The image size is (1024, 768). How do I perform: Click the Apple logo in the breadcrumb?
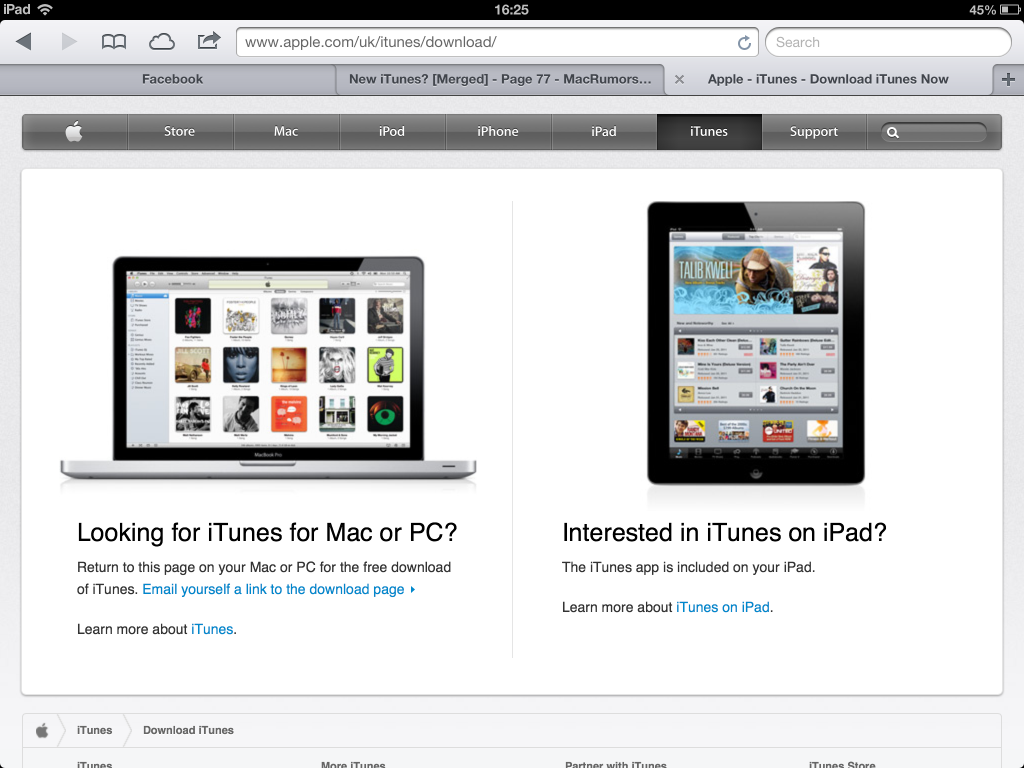coord(42,730)
